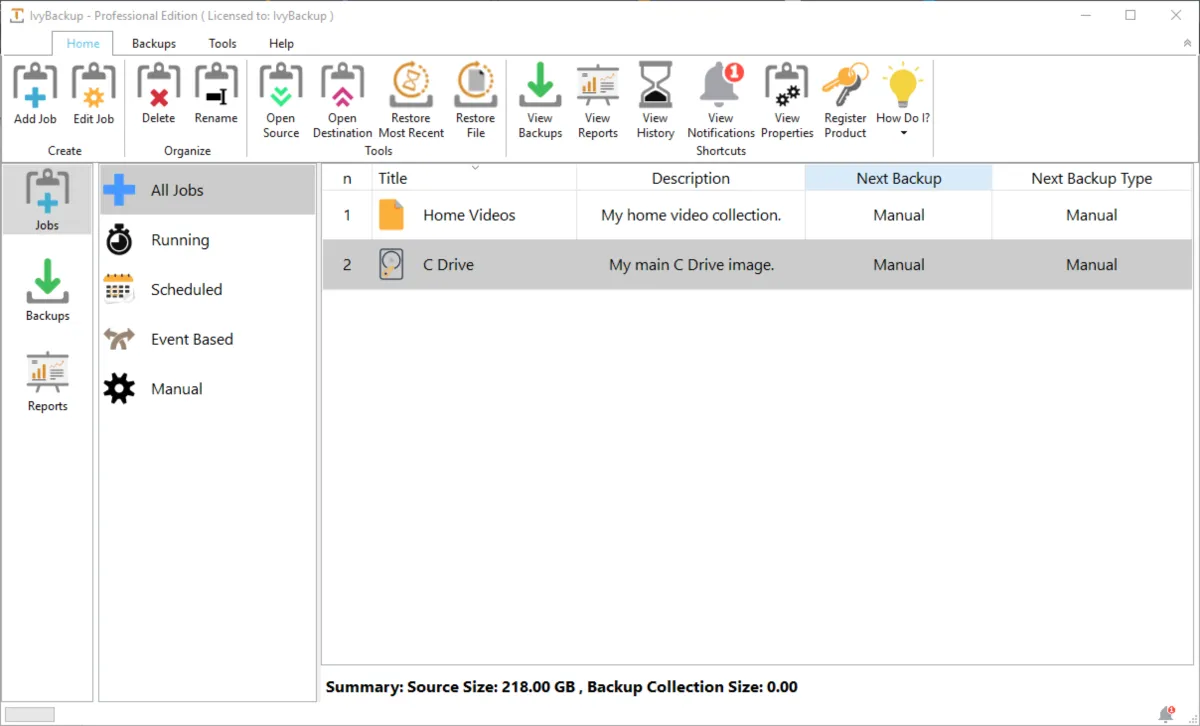The height and width of the screenshot is (726, 1200).
Task: Click the Delete job icon
Action: [158, 94]
